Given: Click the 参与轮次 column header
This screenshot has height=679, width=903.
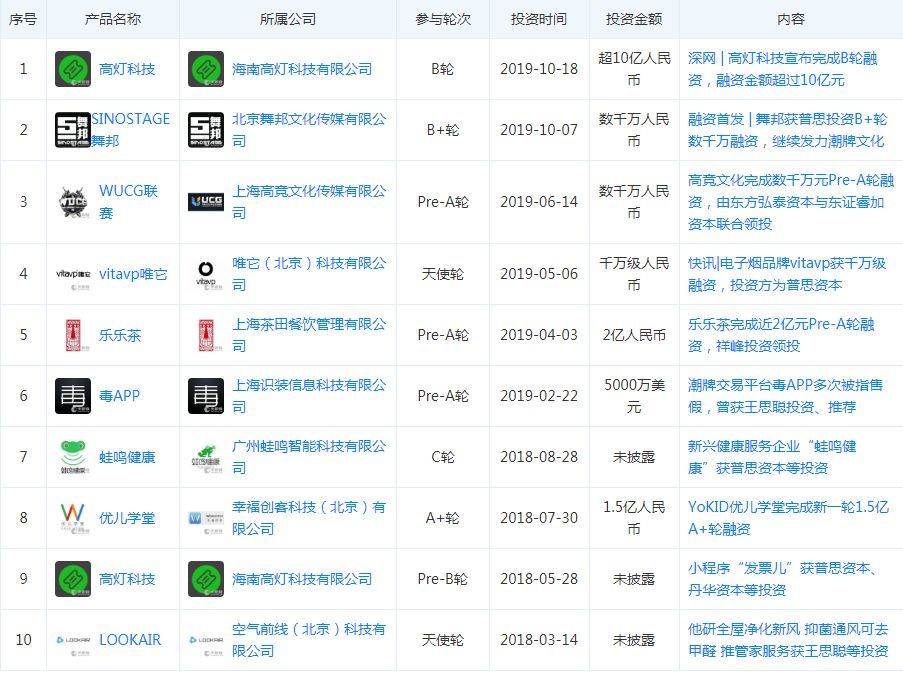Looking at the screenshot, I should click(x=443, y=19).
